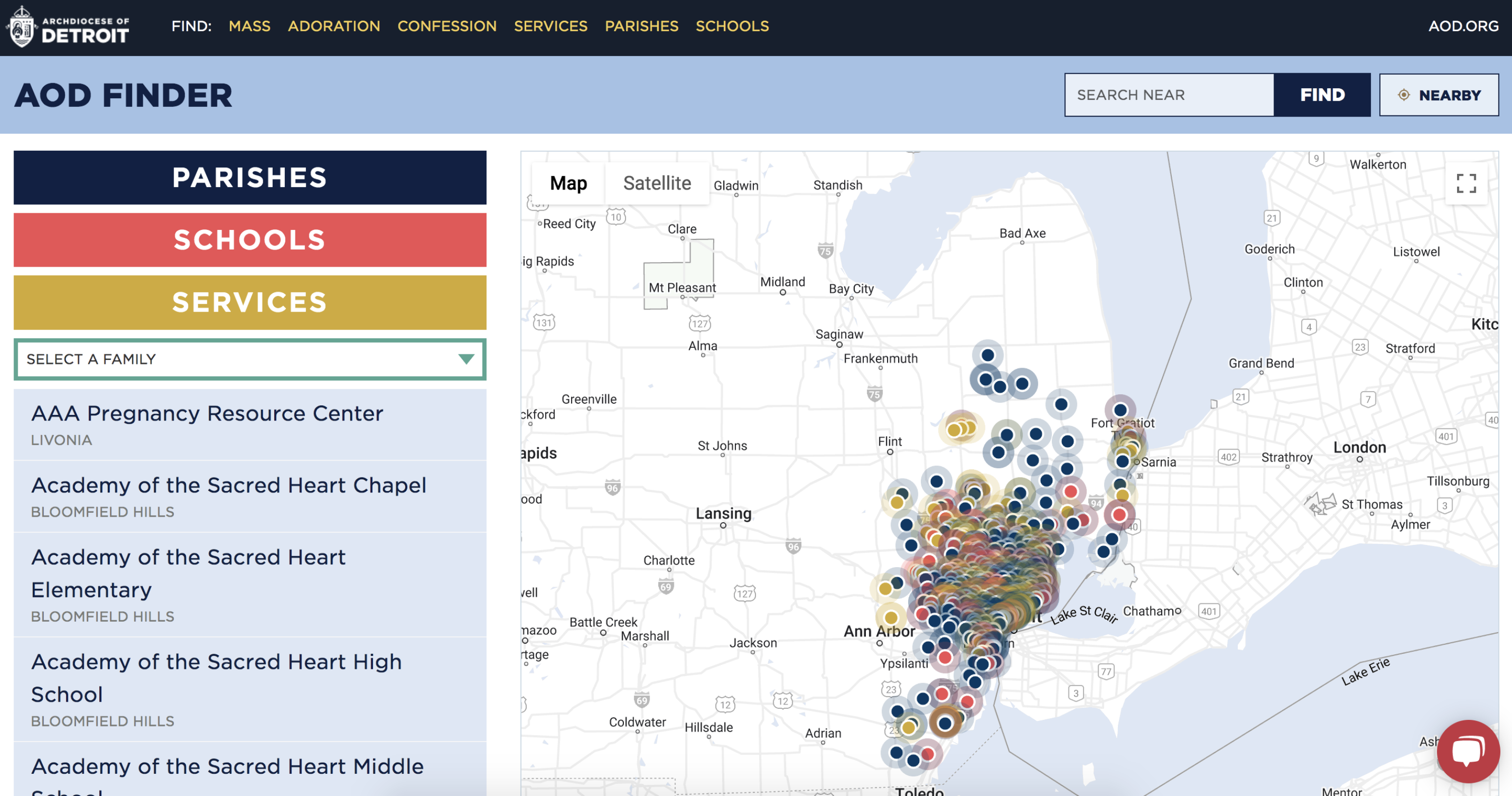The width and height of the screenshot is (1512, 796).
Task: Click the green dropdown arrow for families
Action: coord(466,358)
